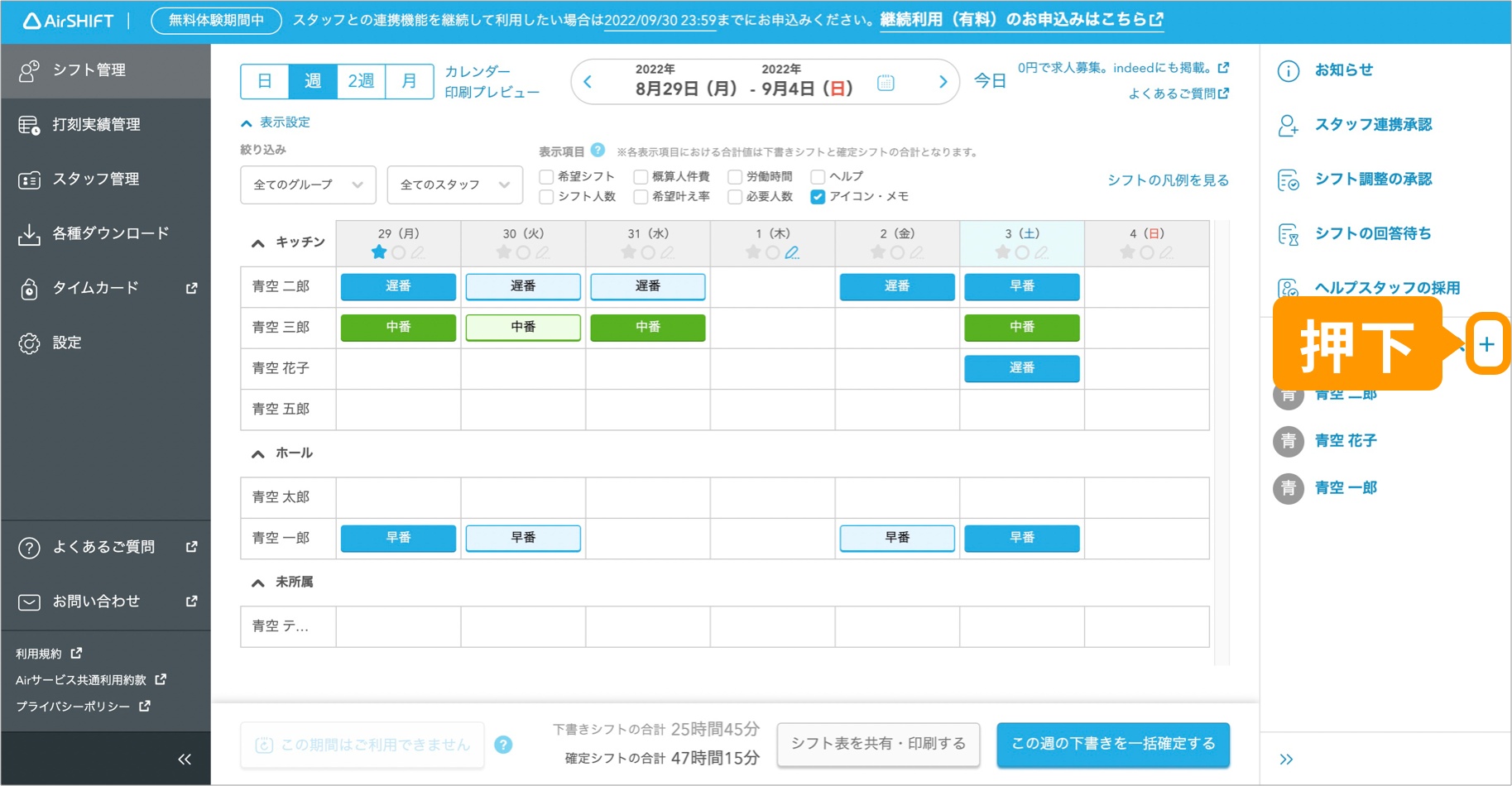The image size is (1512, 786).
Task: Click the blue star icon under 29 (月)
Action: pyautogui.click(x=379, y=252)
